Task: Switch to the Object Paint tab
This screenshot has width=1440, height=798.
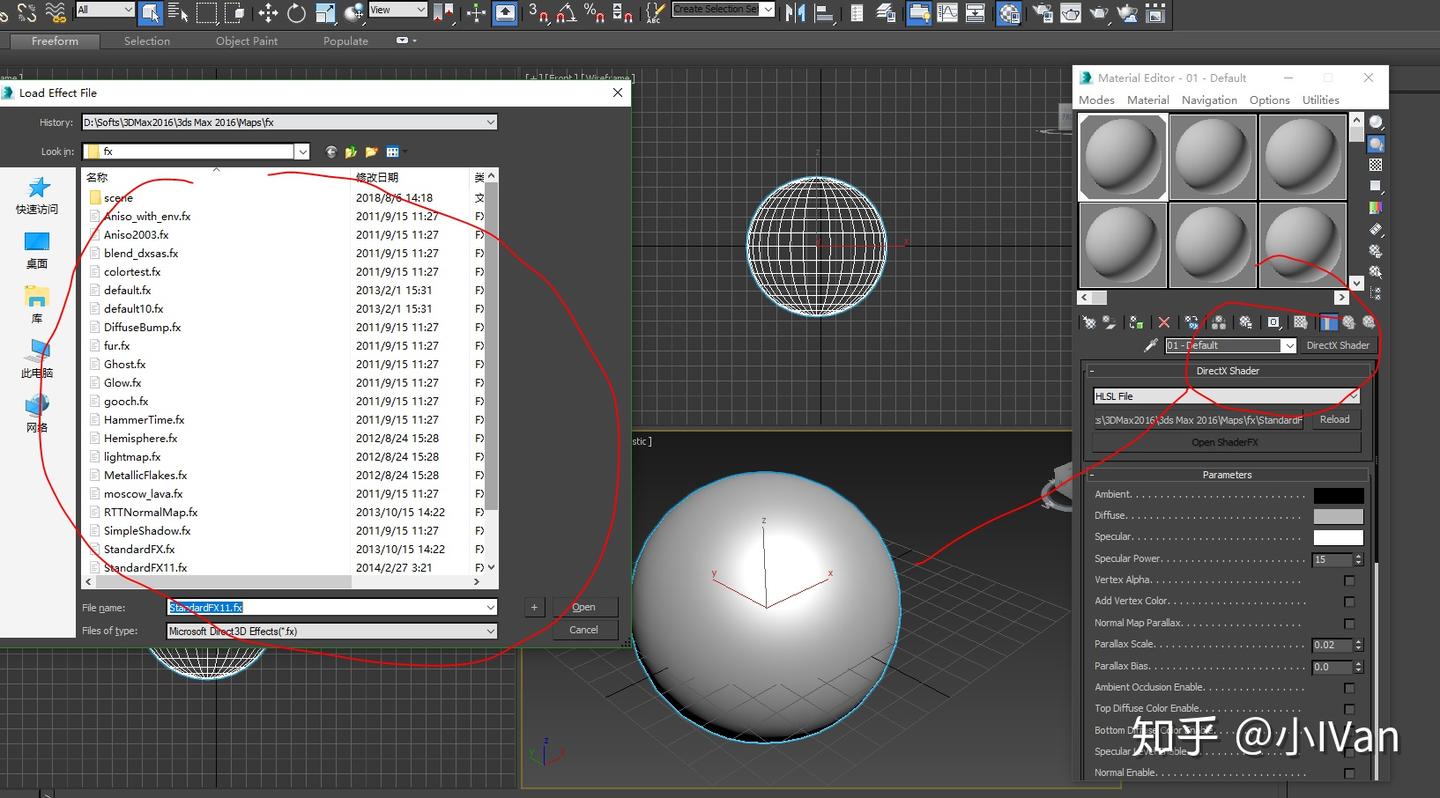Action: click(246, 41)
